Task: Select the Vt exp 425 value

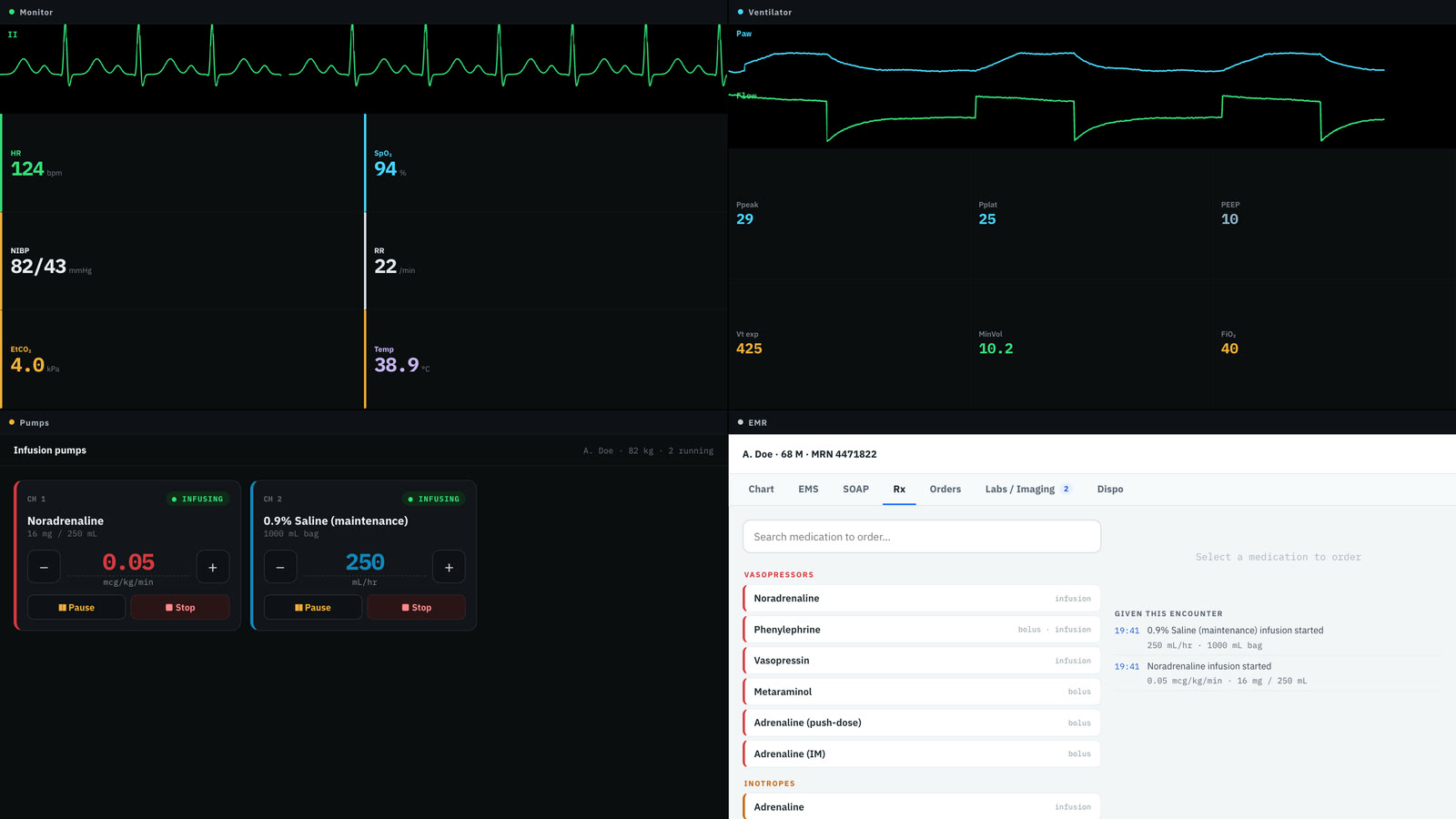Action: [x=749, y=349]
